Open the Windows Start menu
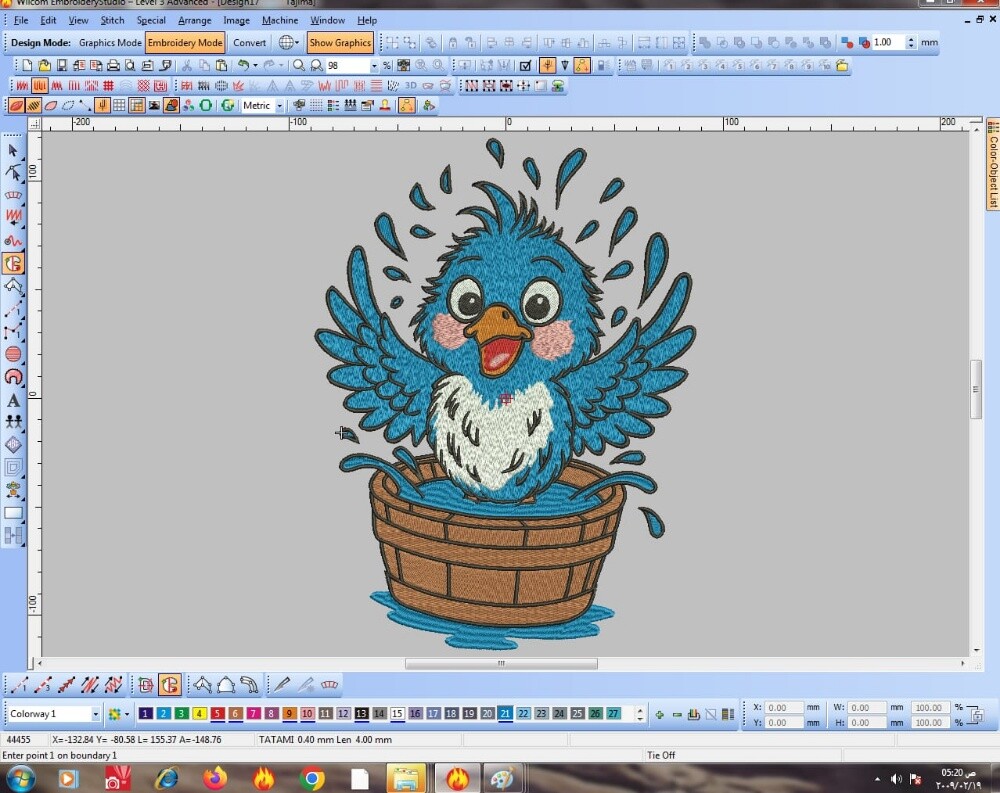Image resolution: width=1000 pixels, height=793 pixels. (x=19, y=778)
